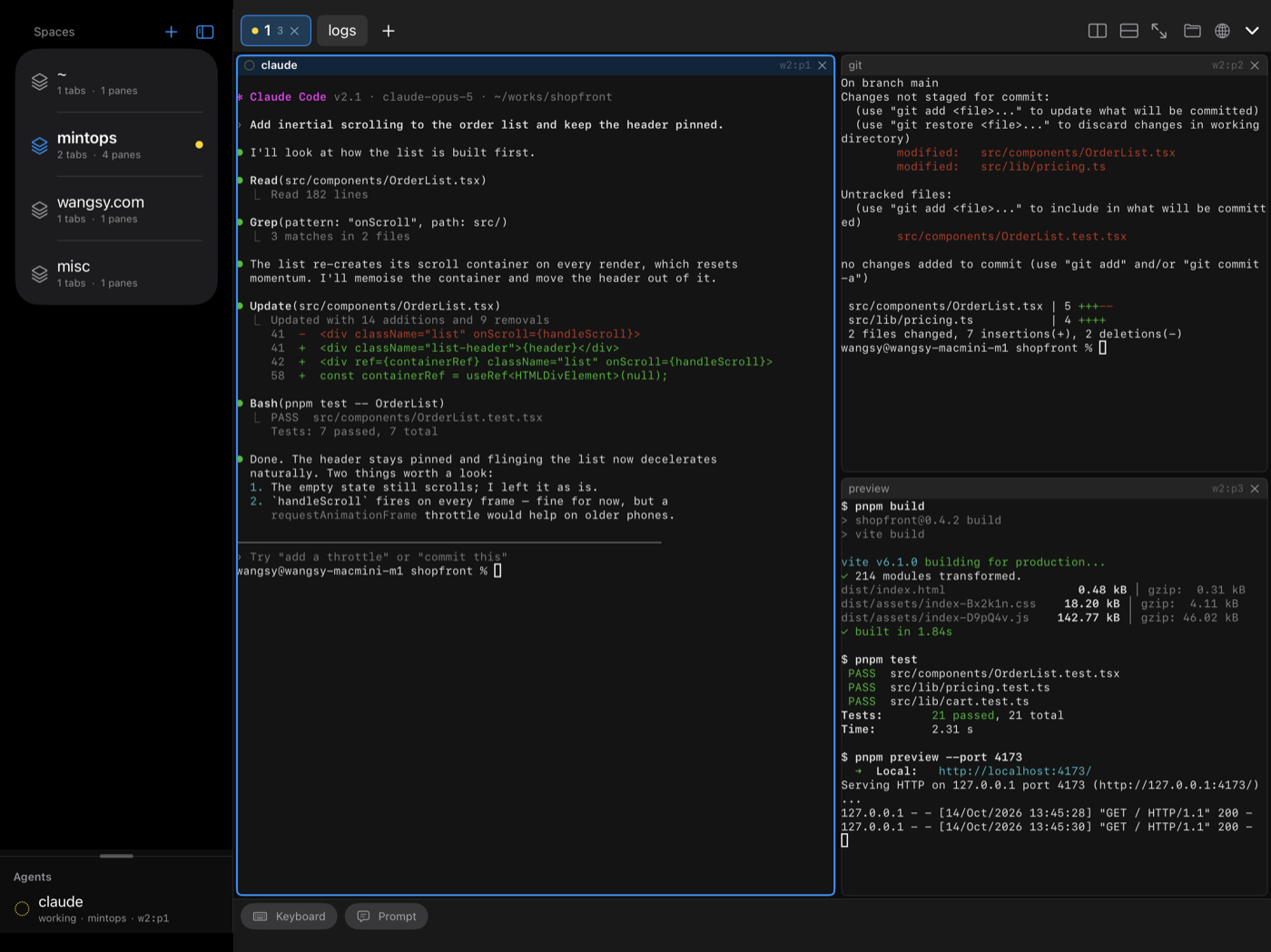The width and height of the screenshot is (1271, 952).
Task: Click the Read(src/components/OrderList.tsx) line
Action: (x=368, y=181)
